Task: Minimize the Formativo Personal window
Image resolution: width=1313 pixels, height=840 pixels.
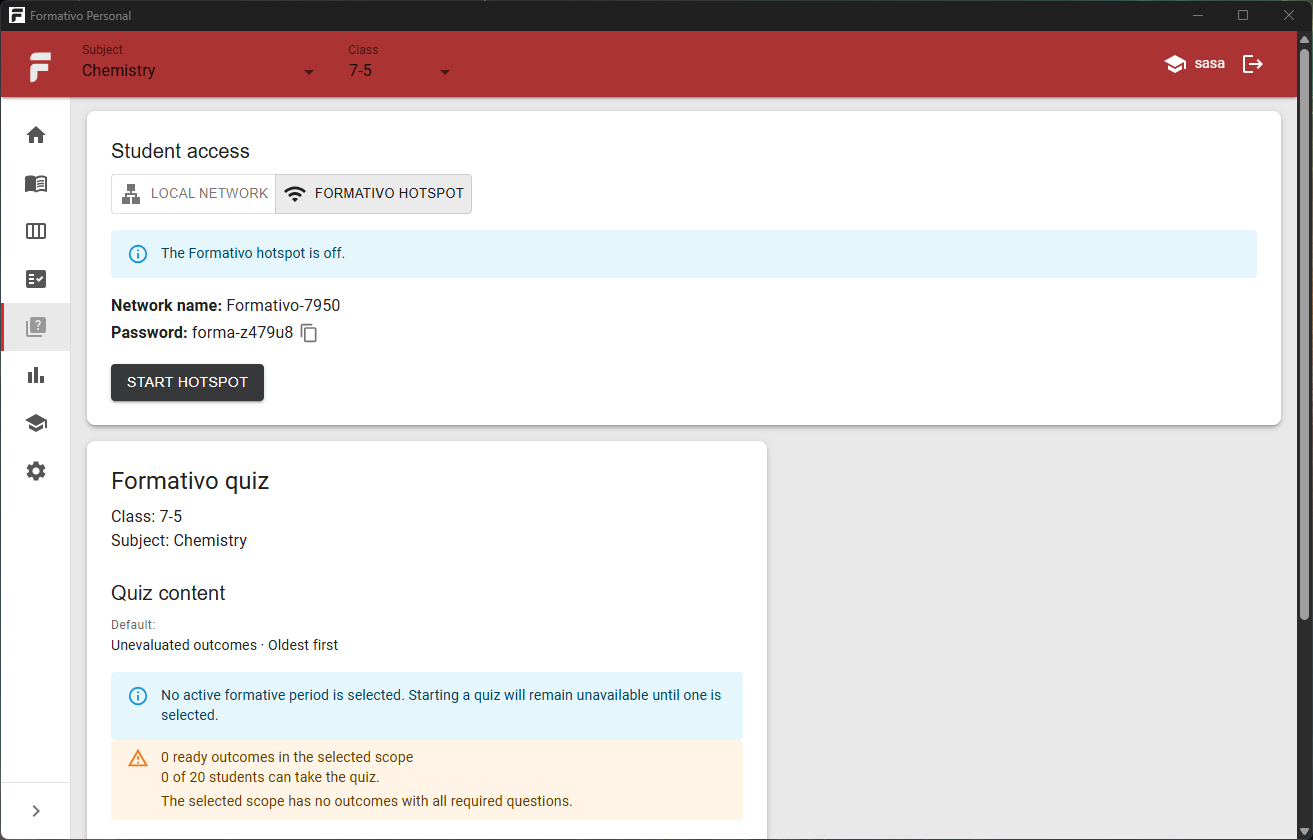Action: pos(1199,15)
